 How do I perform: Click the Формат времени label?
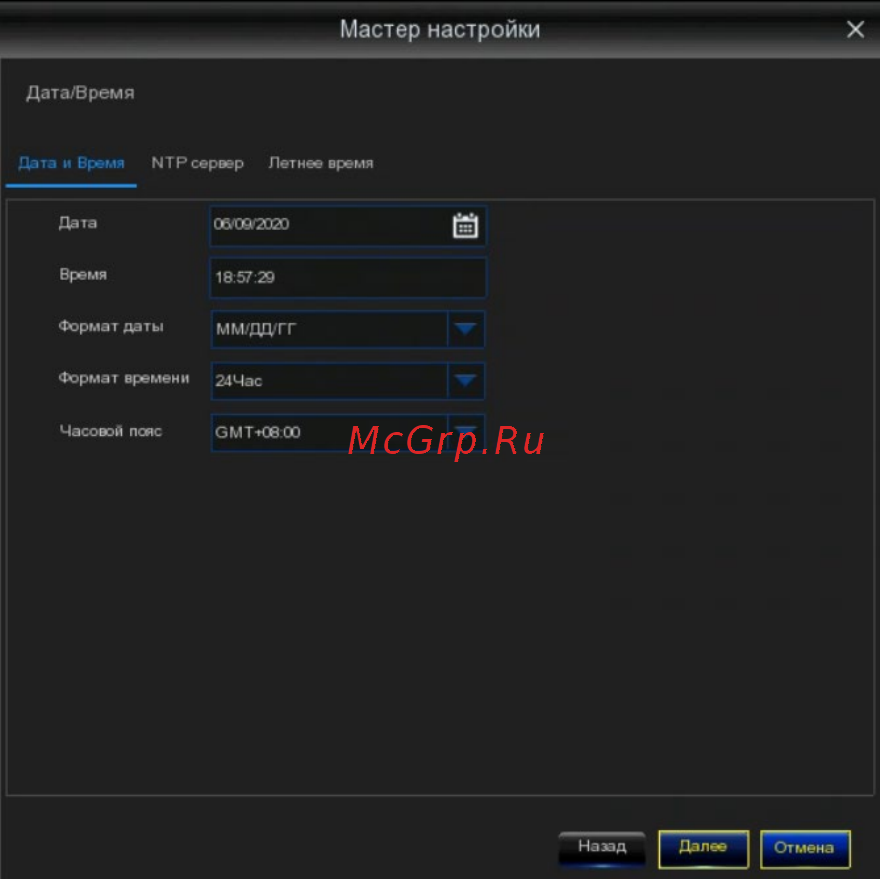pyautogui.click(x=124, y=378)
